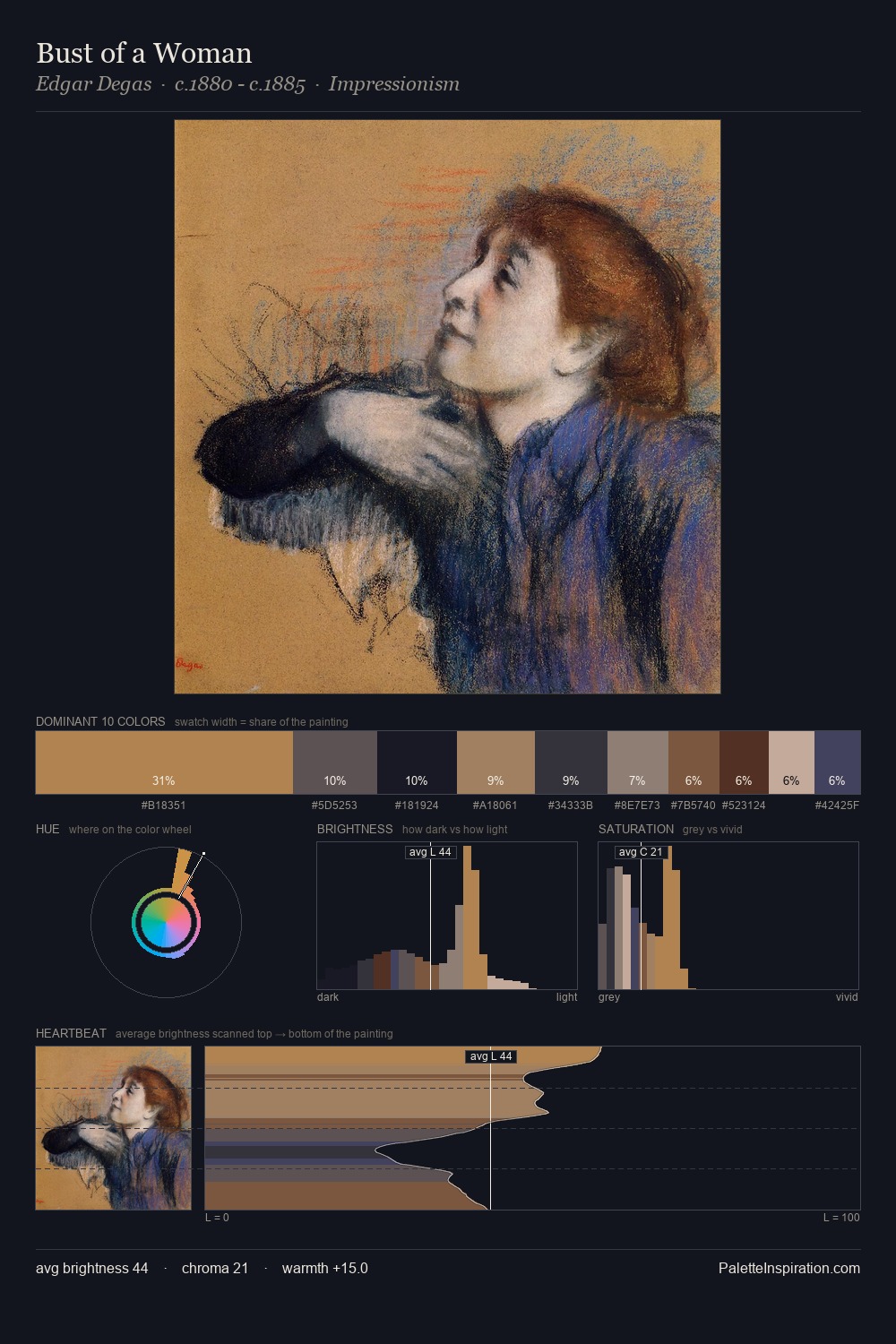Click the dark grey #34333B swatch

click(x=571, y=762)
